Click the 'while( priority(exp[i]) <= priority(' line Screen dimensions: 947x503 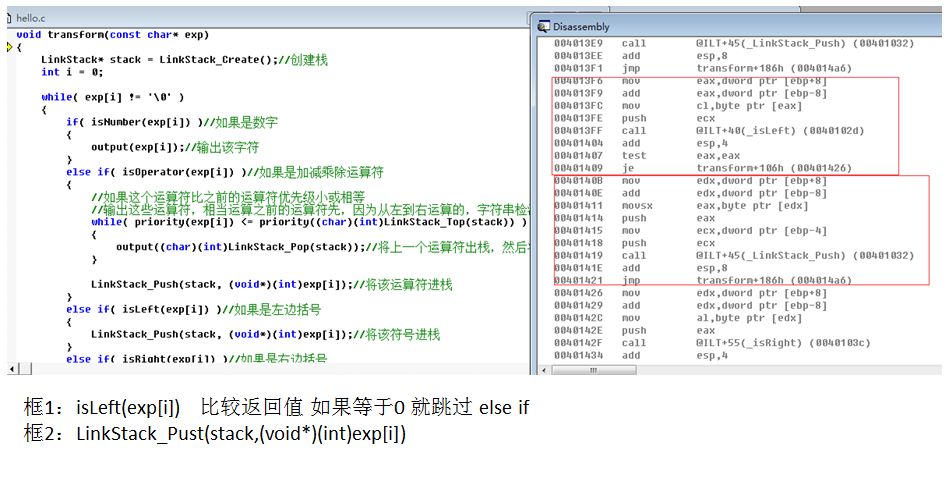pos(309,222)
